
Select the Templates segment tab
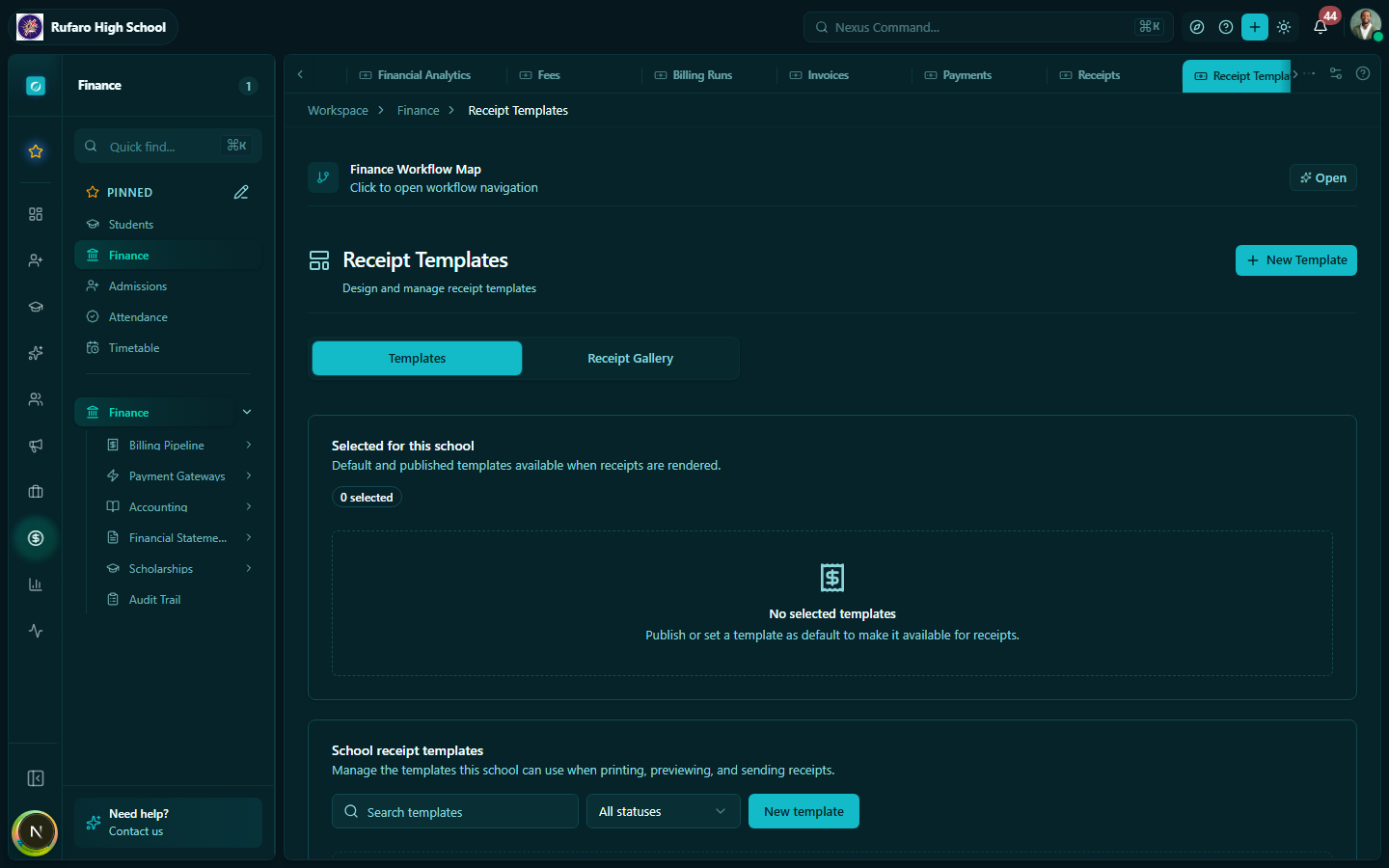[x=417, y=358]
